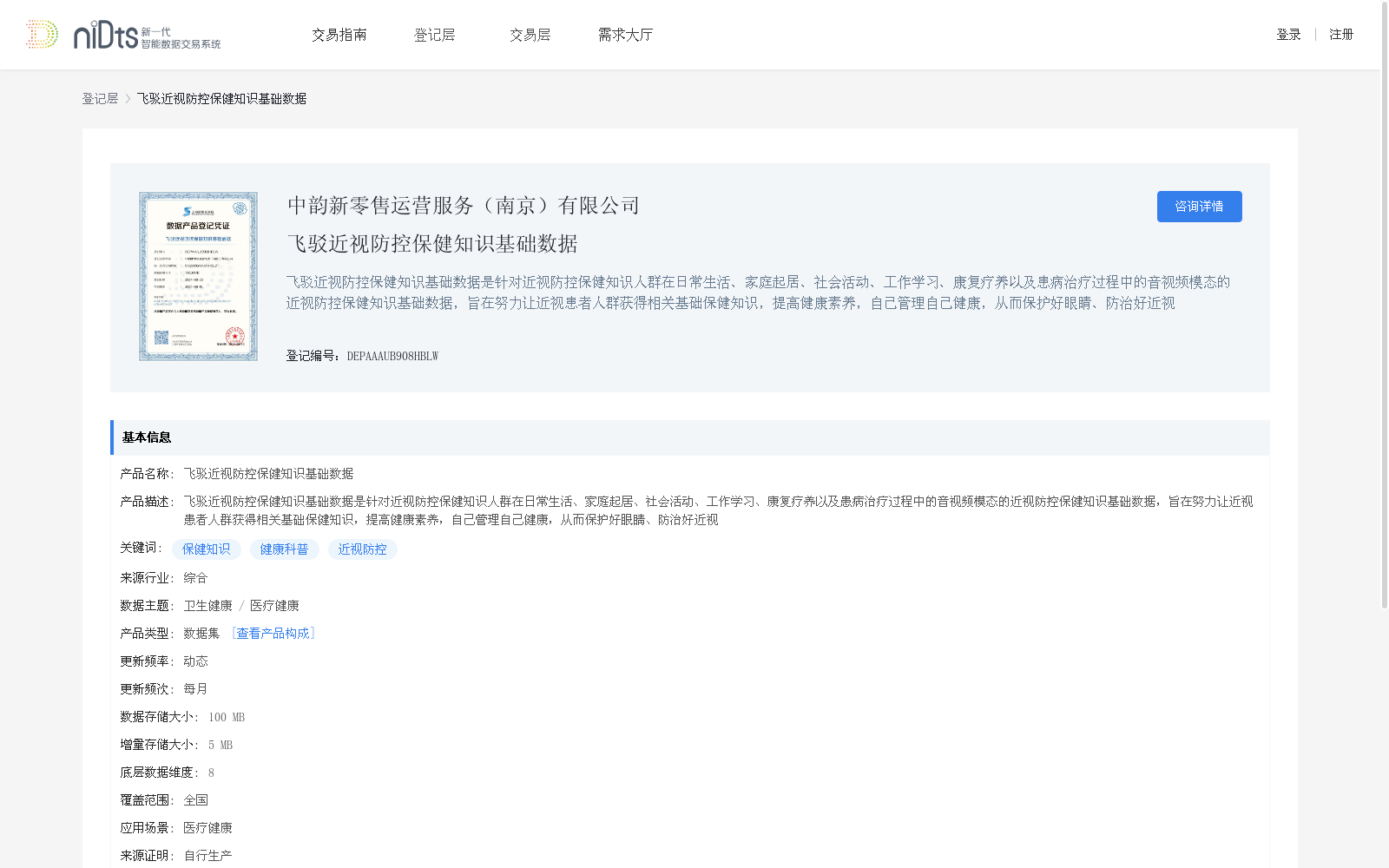Select coverage value 全国
The height and width of the screenshot is (868, 1389).
pos(195,800)
